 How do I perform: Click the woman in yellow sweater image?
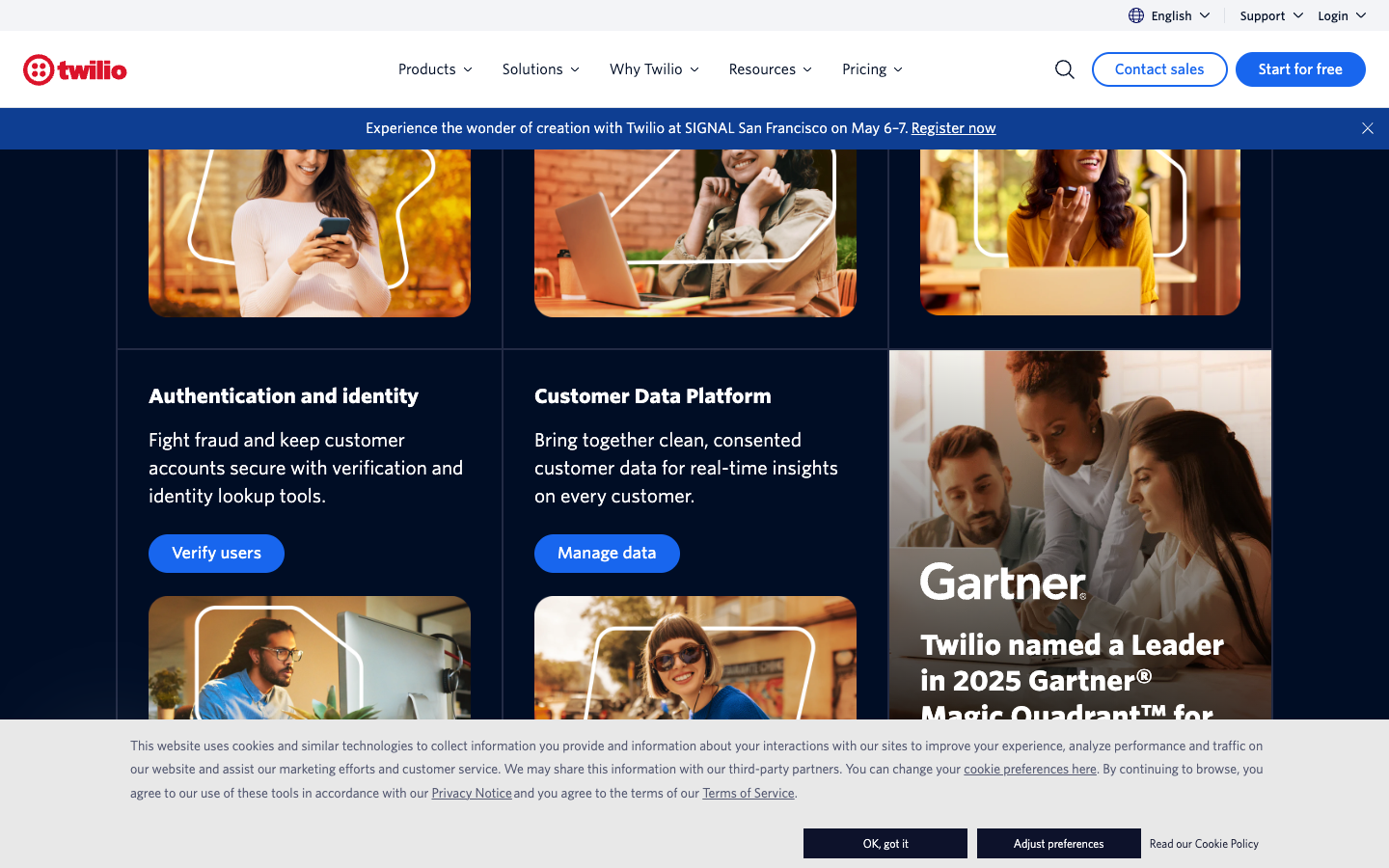click(1080, 232)
